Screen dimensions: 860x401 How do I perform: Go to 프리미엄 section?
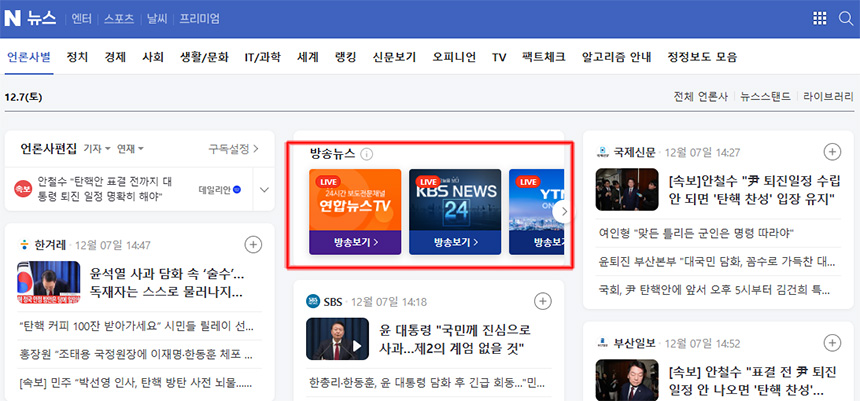coord(200,19)
